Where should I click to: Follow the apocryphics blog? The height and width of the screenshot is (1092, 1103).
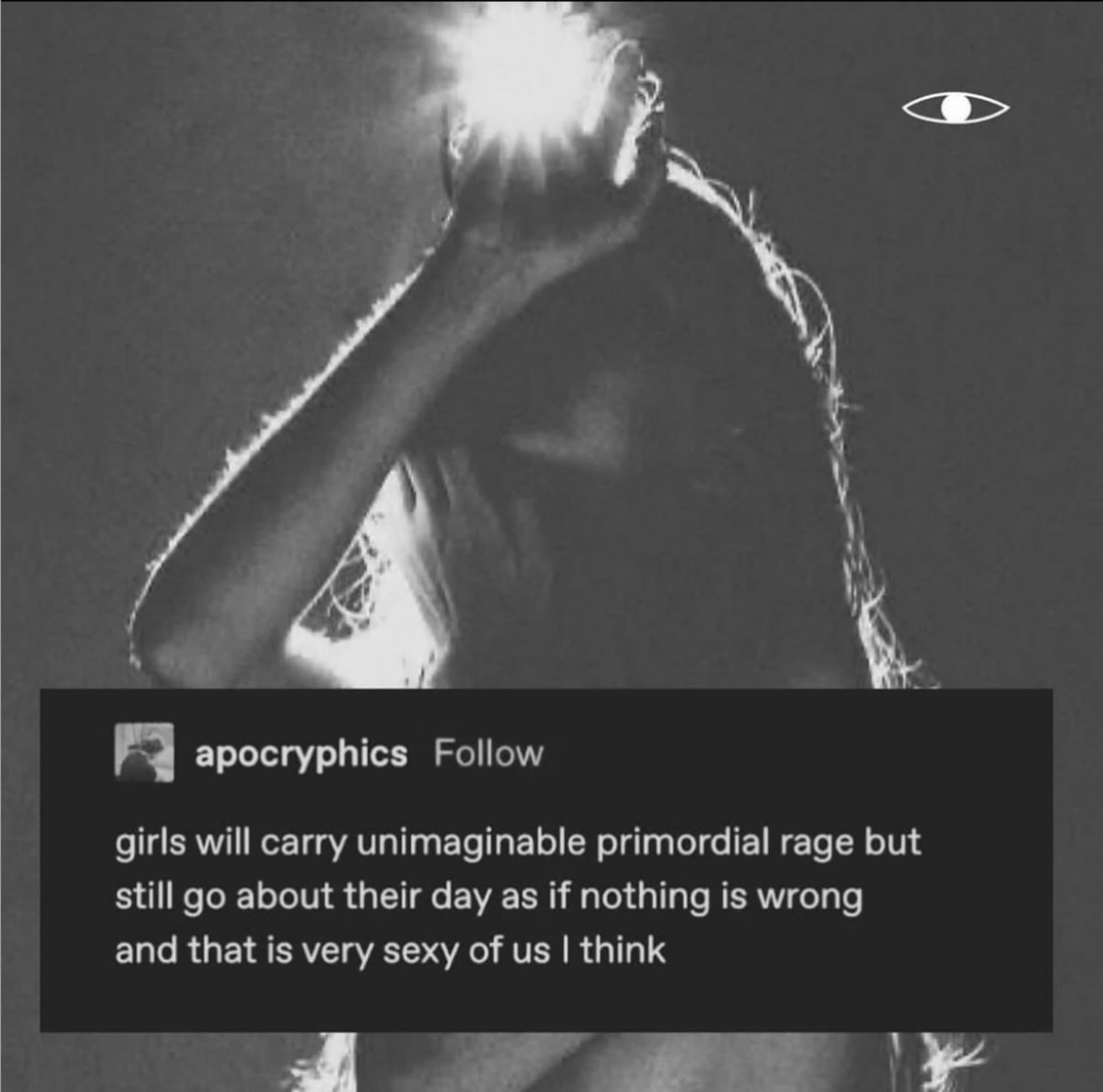[x=489, y=753]
